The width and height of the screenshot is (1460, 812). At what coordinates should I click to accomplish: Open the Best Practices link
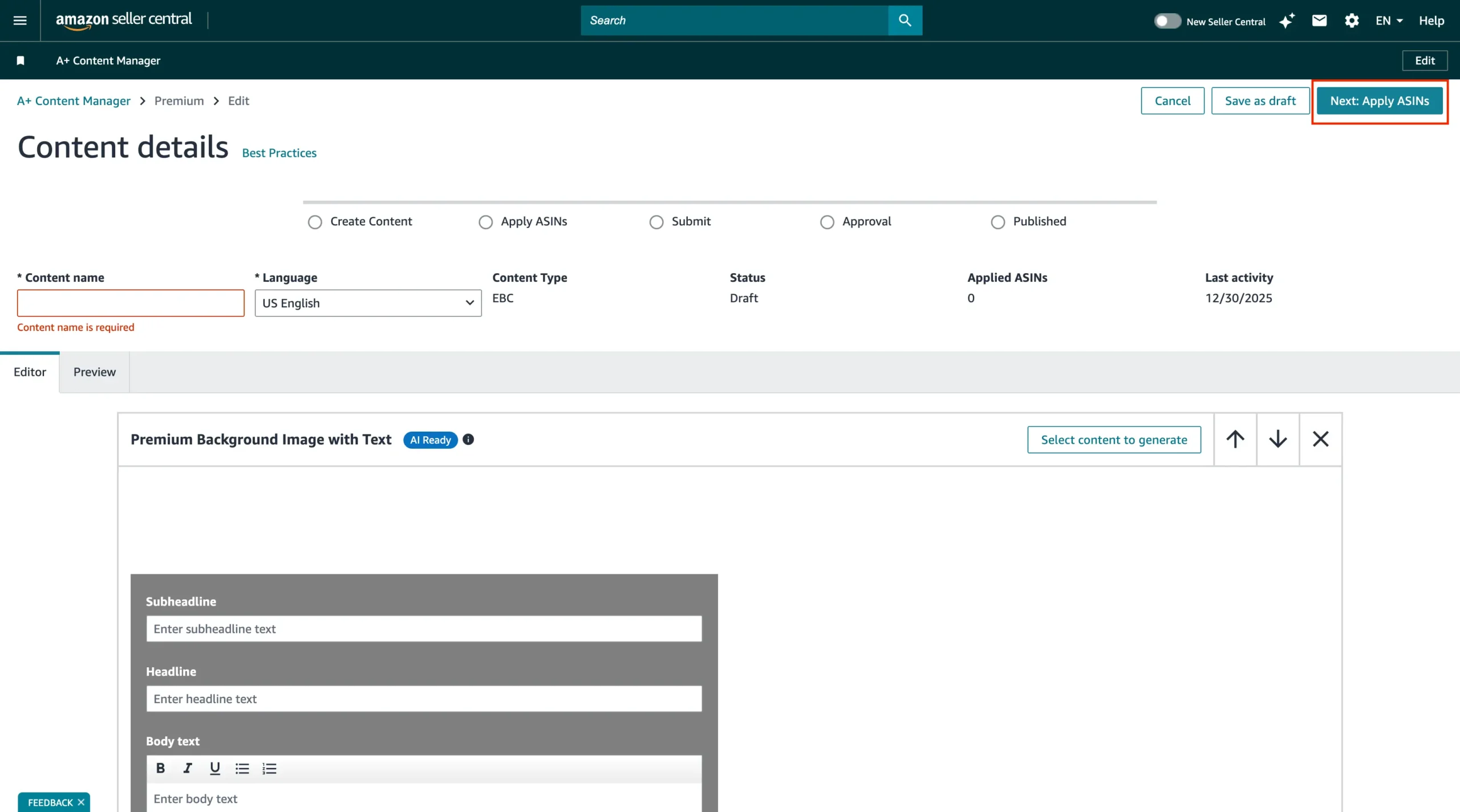[x=279, y=153]
